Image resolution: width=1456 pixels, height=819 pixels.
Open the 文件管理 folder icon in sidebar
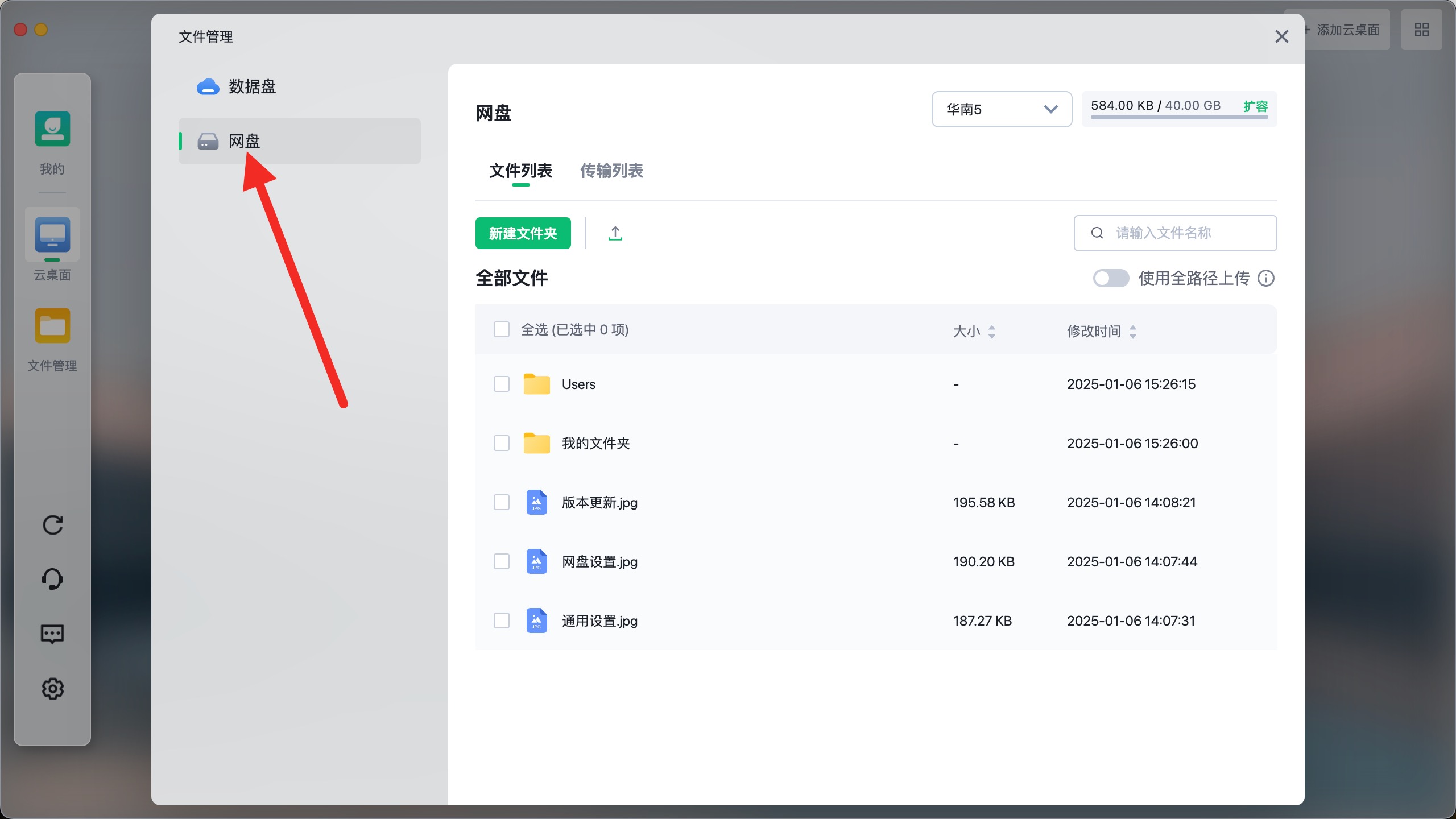[52, 326]
